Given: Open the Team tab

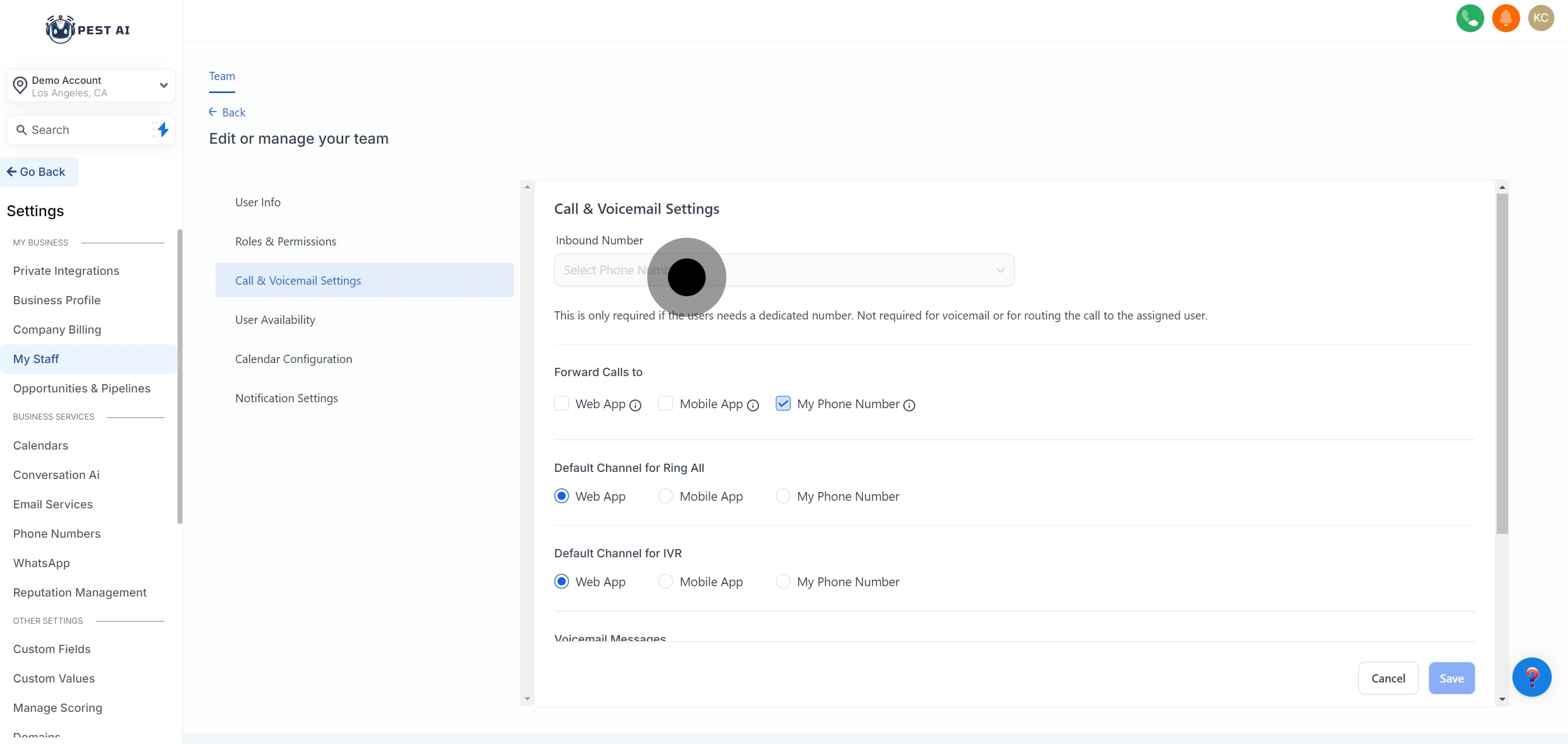Looking at the screenshot, I should (222, 76).
